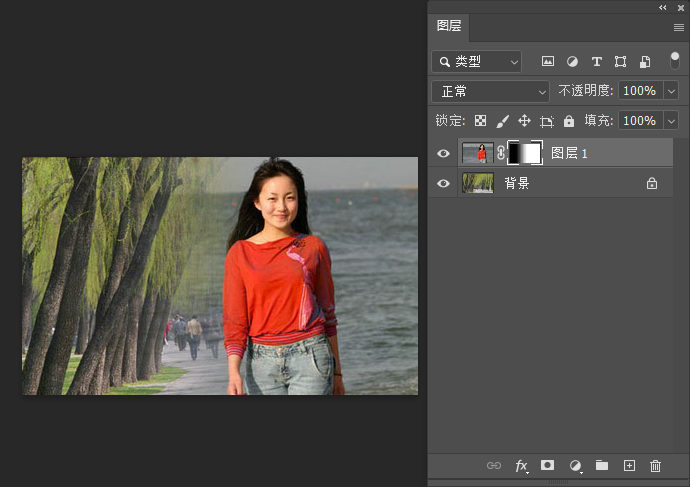
Task: Click the lock icon on 背景 layer
Action: coord(652,183)
